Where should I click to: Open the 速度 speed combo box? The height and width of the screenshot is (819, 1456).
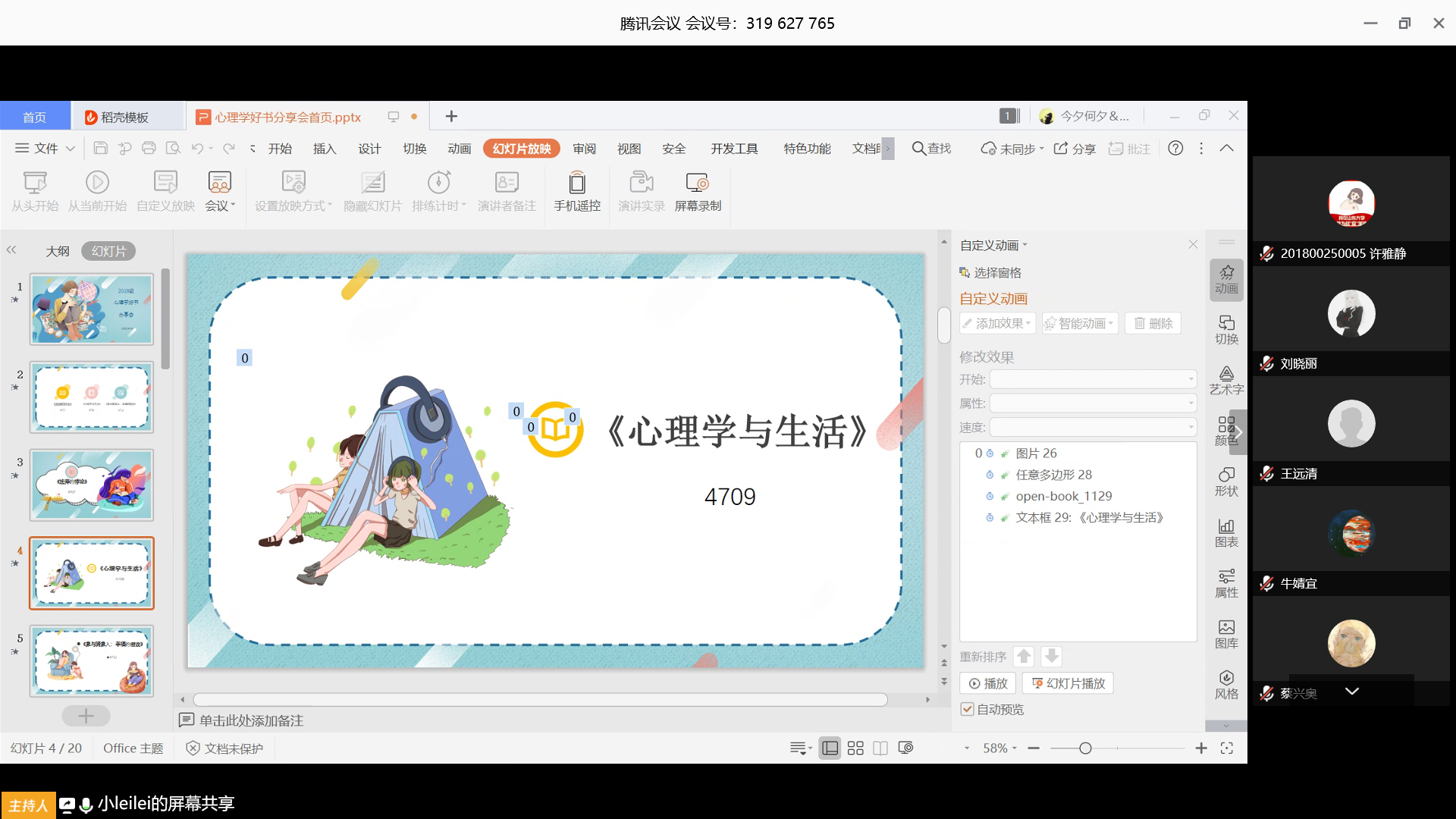click(1093, 428)
